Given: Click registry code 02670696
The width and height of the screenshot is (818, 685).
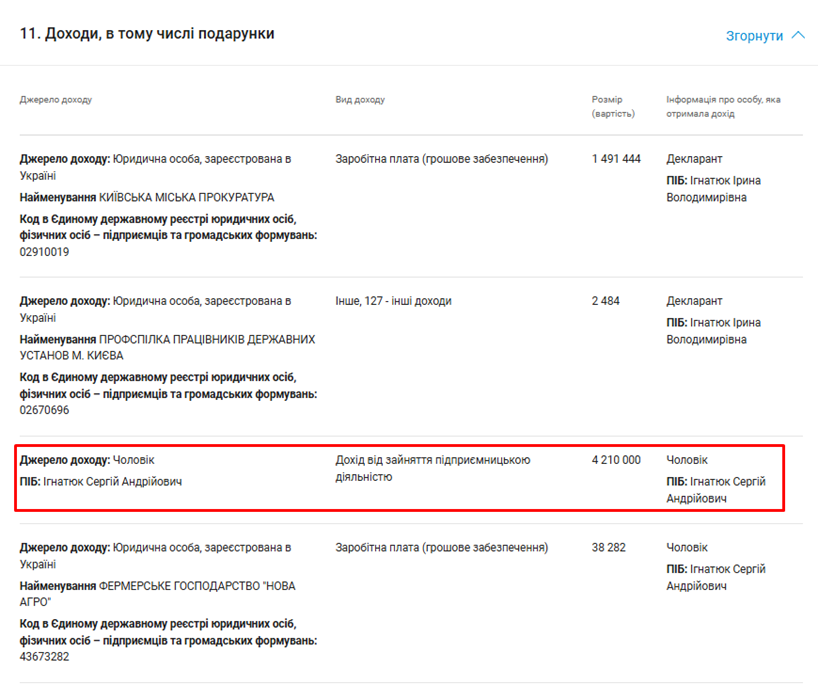Looking at the screenshot, I should [44, 410].
